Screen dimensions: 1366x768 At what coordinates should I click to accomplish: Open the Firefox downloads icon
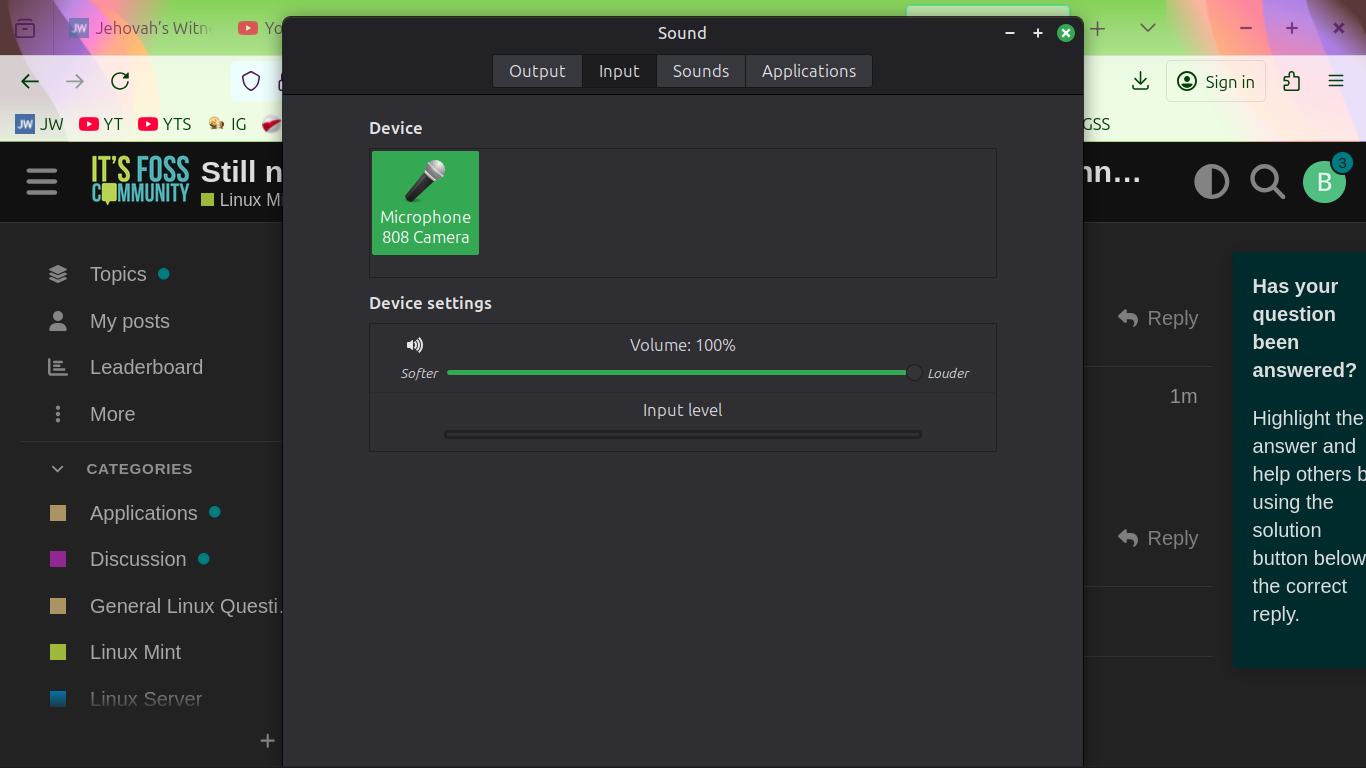tap(1140, 82)
